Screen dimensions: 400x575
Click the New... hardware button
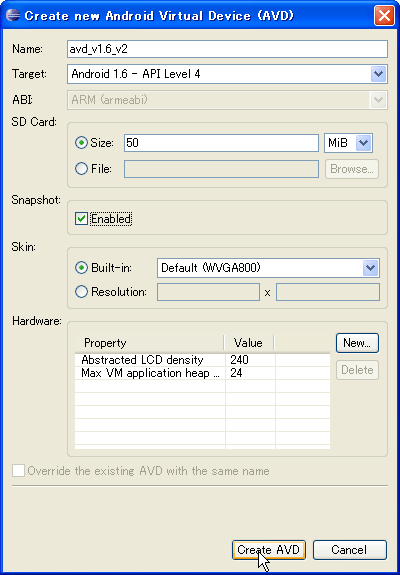click(357, 343)
